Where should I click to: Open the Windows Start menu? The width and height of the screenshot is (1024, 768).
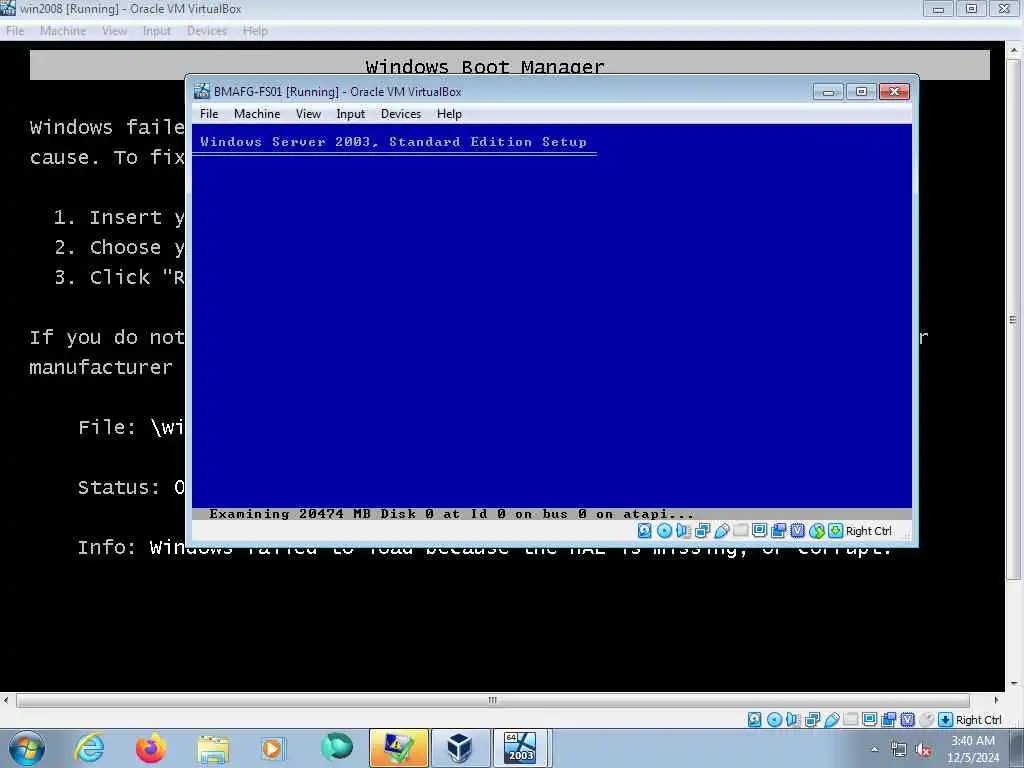27,748
